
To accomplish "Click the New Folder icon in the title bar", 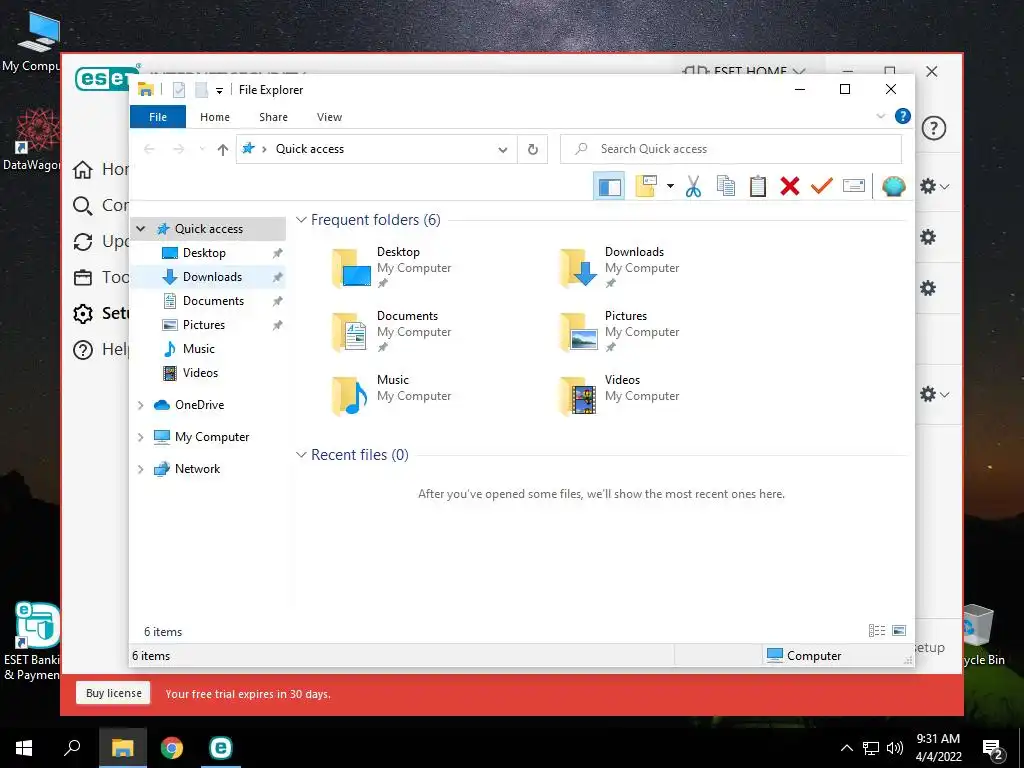I will 202,90.
